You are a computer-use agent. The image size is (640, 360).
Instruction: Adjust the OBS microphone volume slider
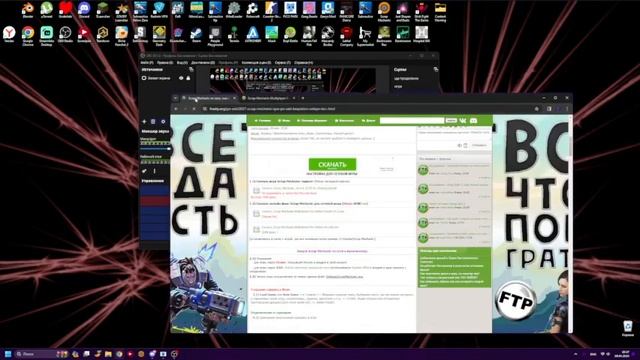tap(156, 149)
